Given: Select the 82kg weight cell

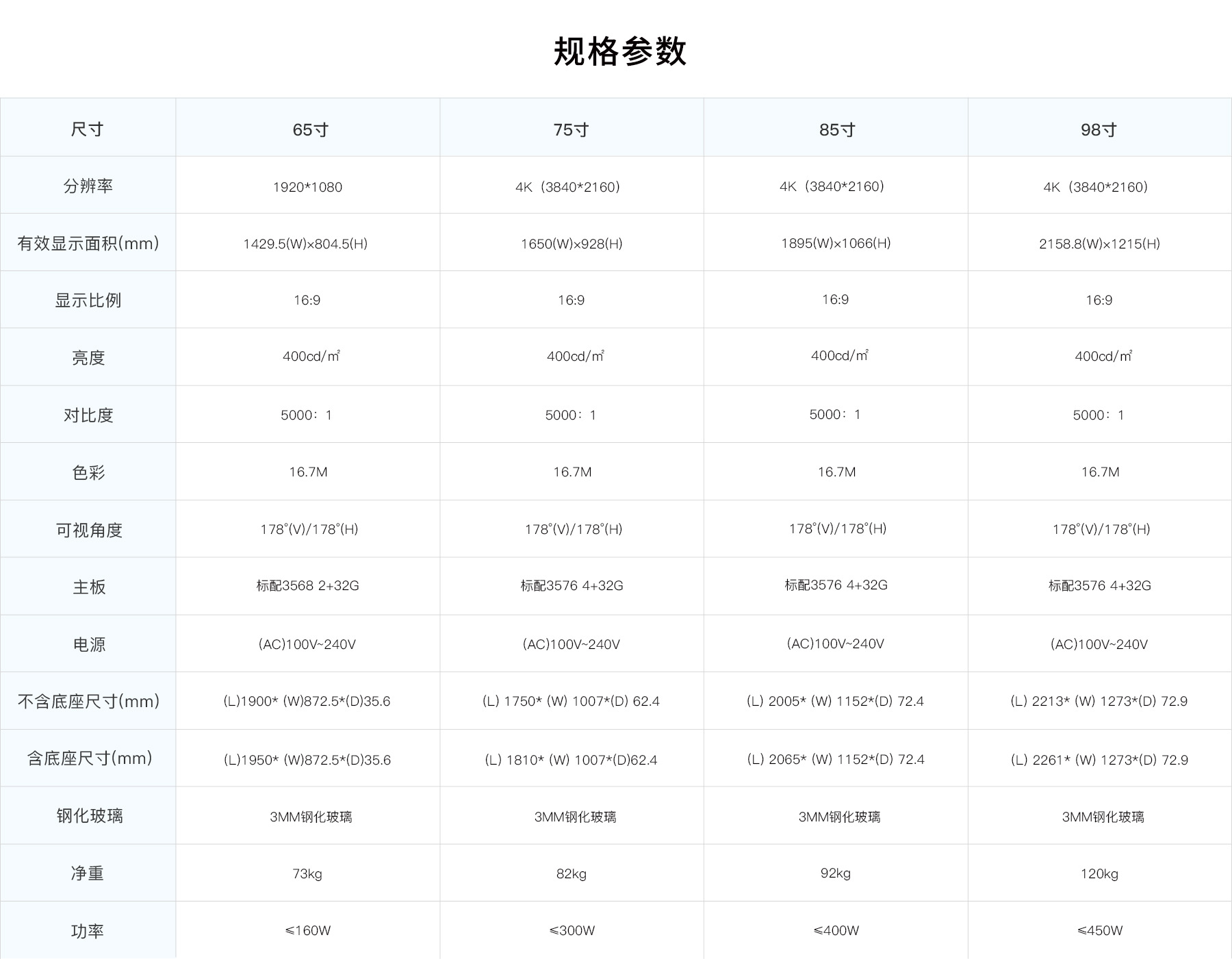Looking at the screenshot, I should click(572, 874).
